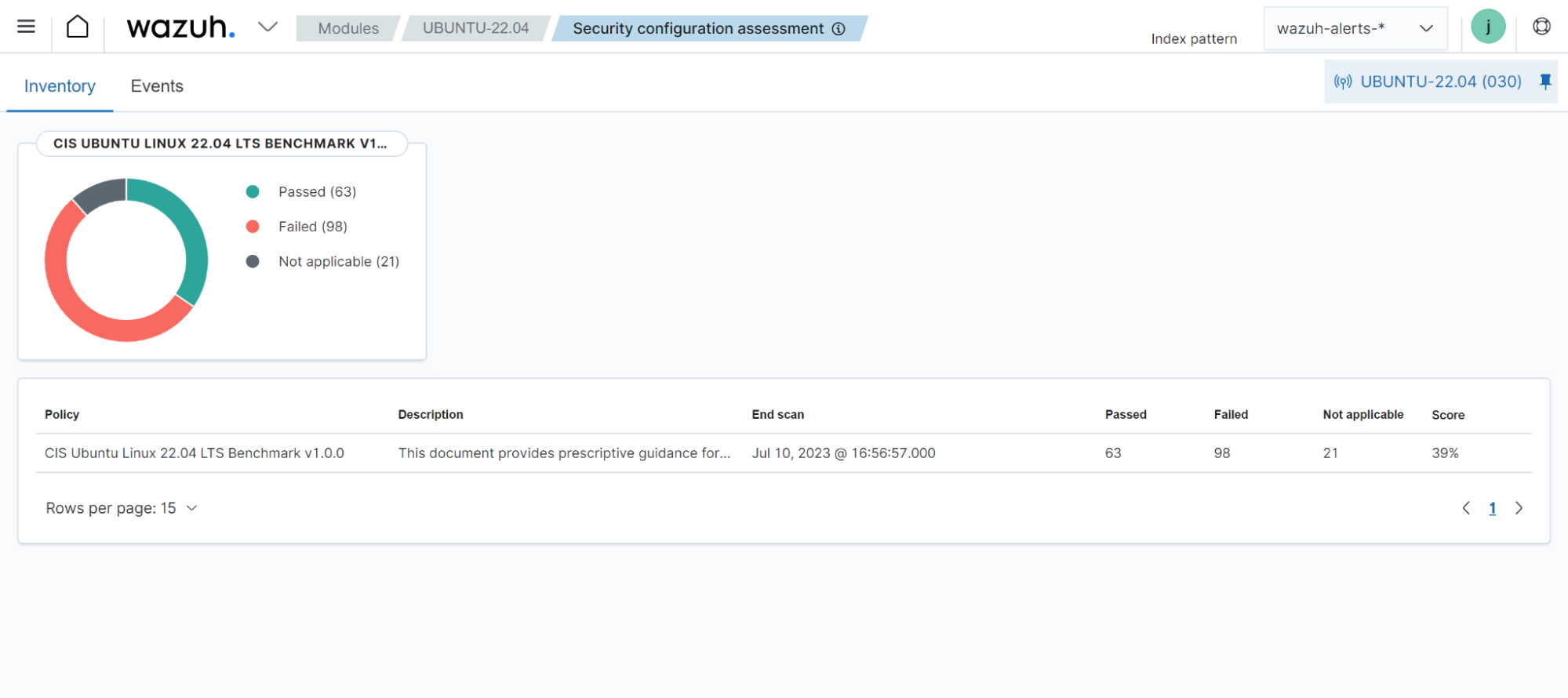Sort by the End scan column header
The height and width of the screenshot is (698, 1568).
pos(778,414)
